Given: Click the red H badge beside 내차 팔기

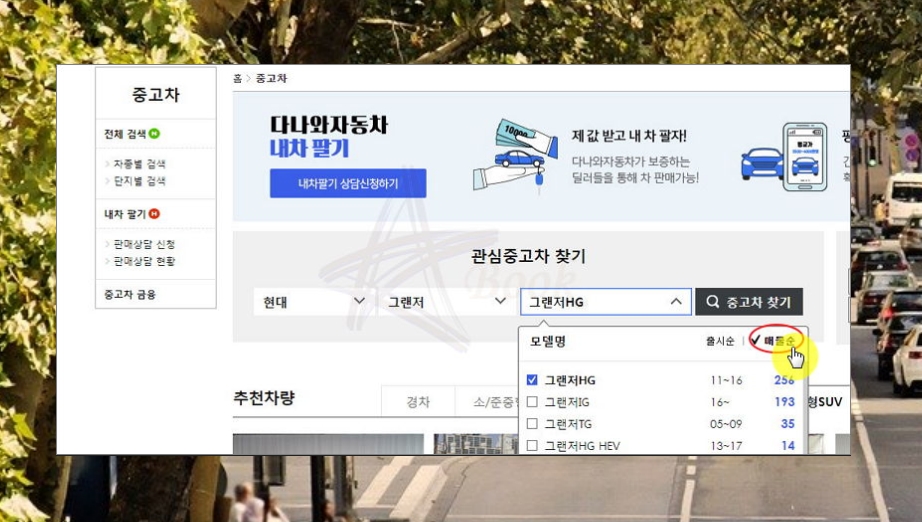Looking at the screenshot, I should [x=154, y=214].
